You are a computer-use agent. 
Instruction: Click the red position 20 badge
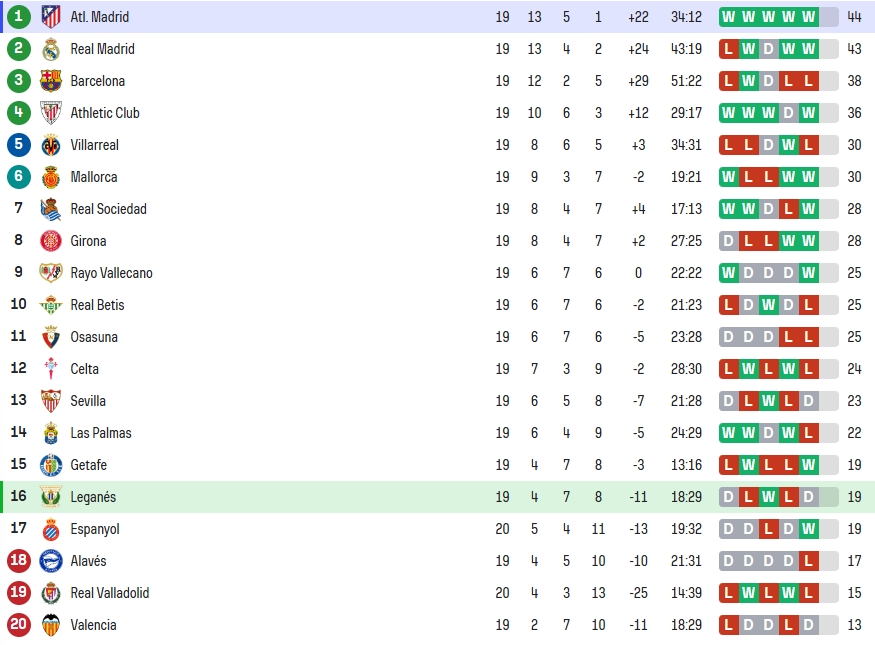[18, 625]
